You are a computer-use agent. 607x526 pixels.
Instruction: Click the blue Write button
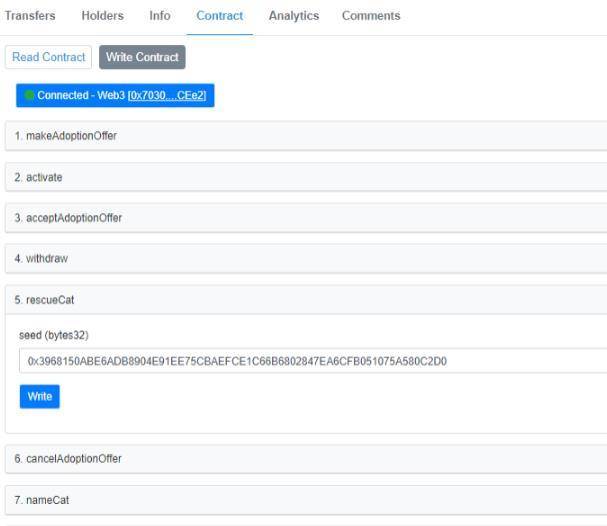tap(40, 396)
